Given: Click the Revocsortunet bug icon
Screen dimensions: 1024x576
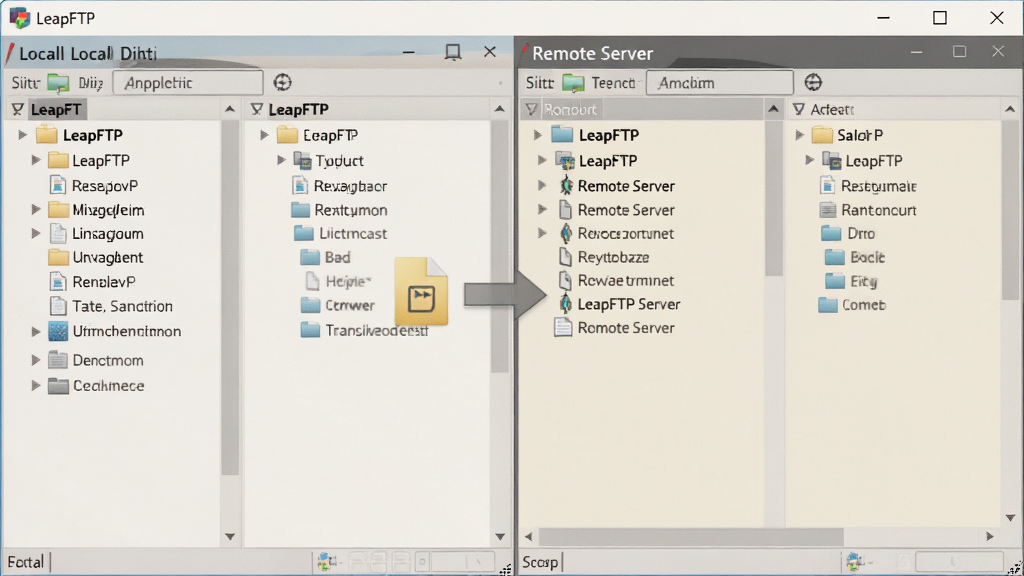Looking at the screenshot, I should (x=566, y=233).
